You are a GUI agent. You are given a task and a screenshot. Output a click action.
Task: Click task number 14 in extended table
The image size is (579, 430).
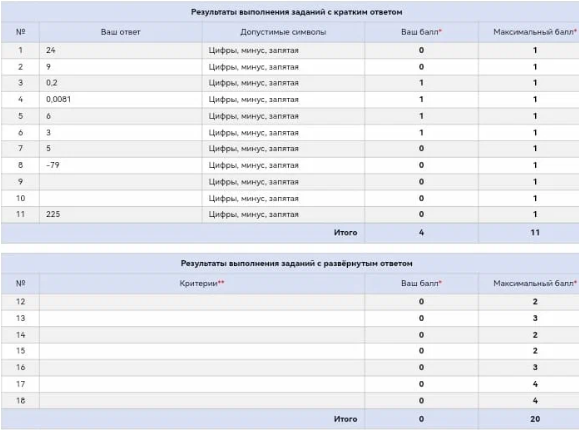point(21,335)
